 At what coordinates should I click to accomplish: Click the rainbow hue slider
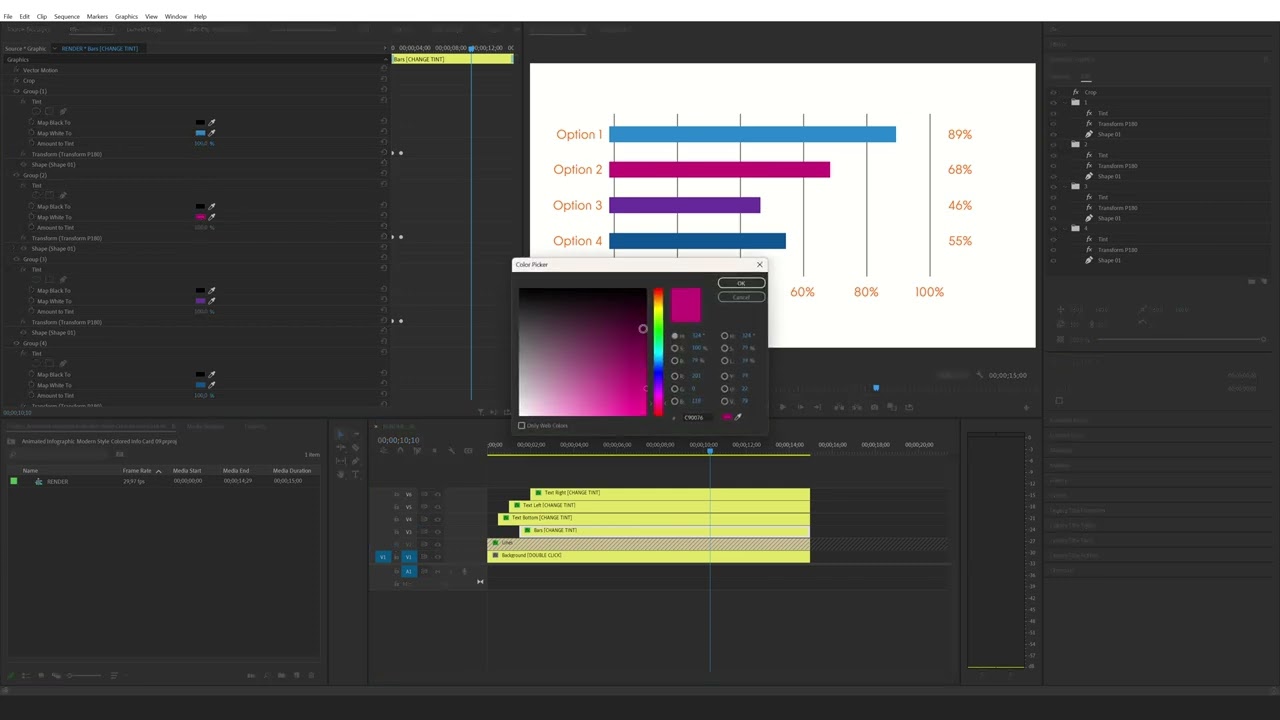pyautogui.click(x=658, y=351)
